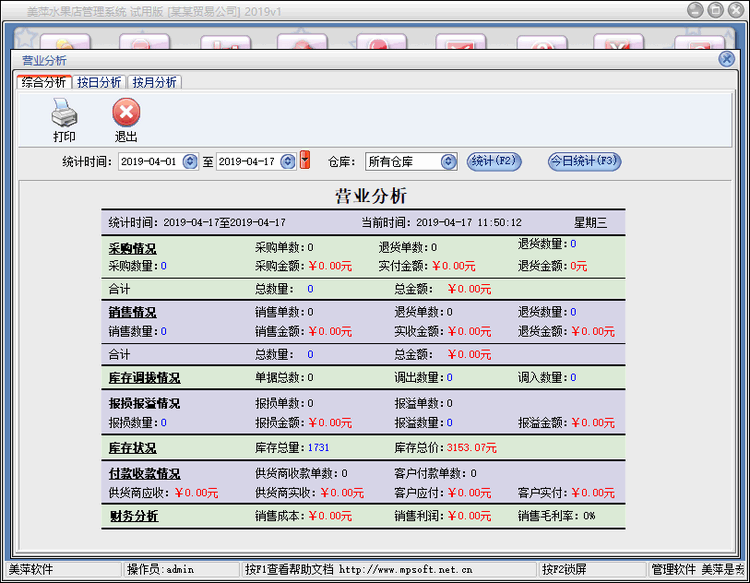Screen dimensions: 750x583
Task: Click the 调入数量 value
Action: point(573,378)
